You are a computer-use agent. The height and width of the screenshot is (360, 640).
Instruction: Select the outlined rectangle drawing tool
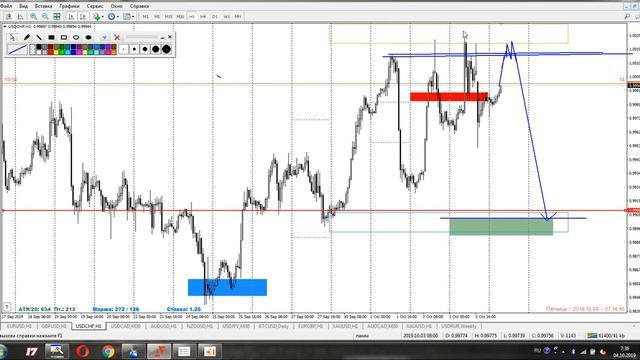pyautogui.click(x=64, y=37)
